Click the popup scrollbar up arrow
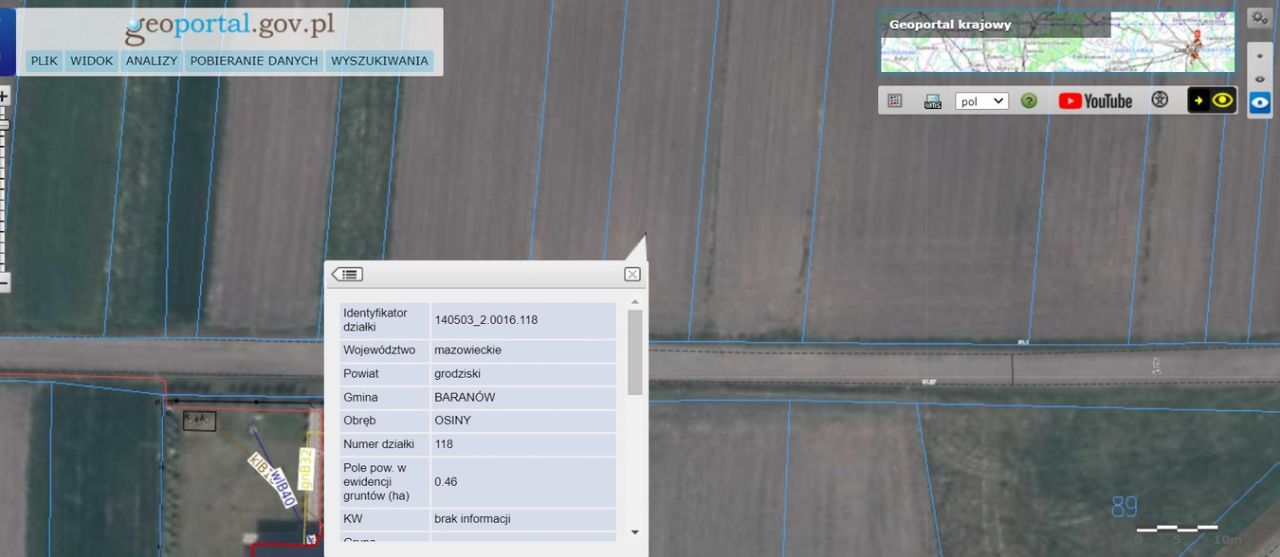The height and width of the screenshot is (557, 1280). (x=635, y=301)
